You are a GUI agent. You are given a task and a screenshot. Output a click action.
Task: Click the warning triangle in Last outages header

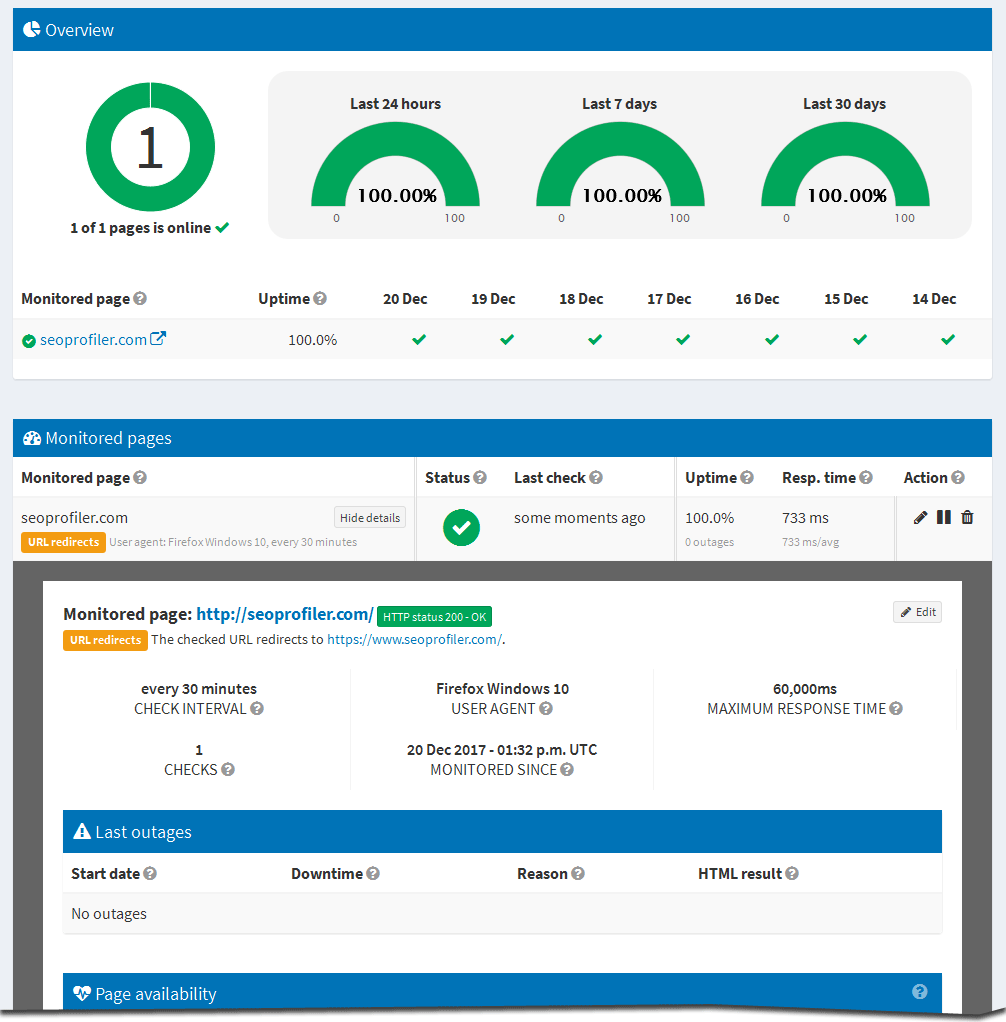click(80, 830)
